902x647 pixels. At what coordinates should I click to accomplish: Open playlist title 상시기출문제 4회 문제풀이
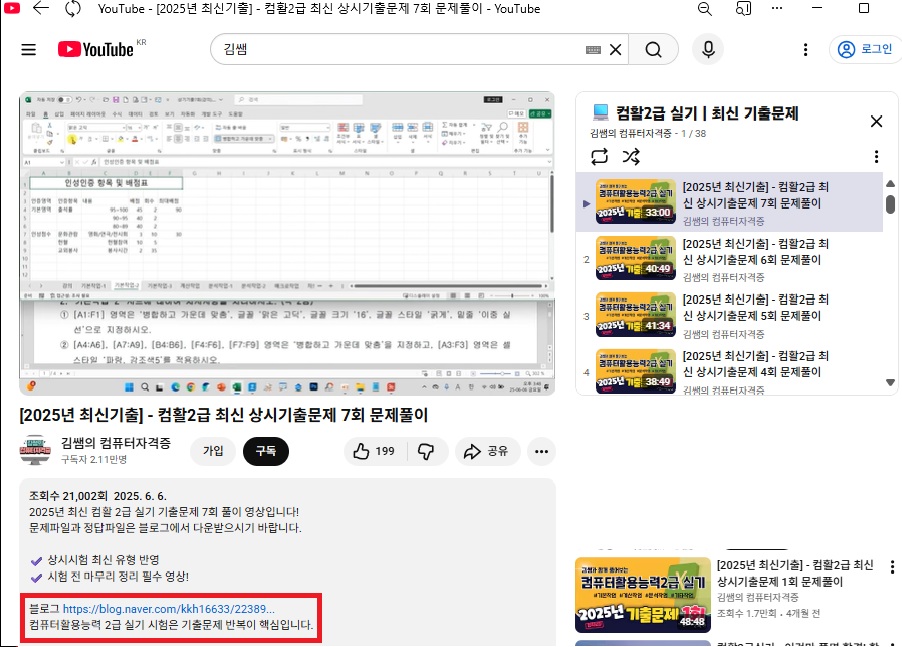(755, 364)
